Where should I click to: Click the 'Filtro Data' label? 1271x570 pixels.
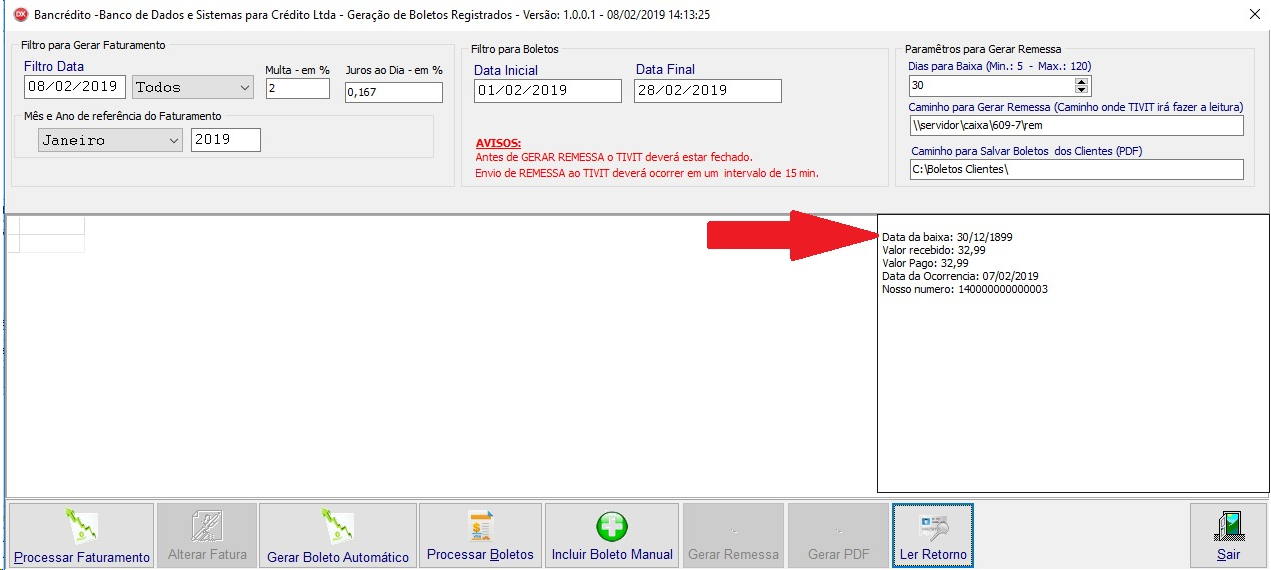(x=54, y=66)
